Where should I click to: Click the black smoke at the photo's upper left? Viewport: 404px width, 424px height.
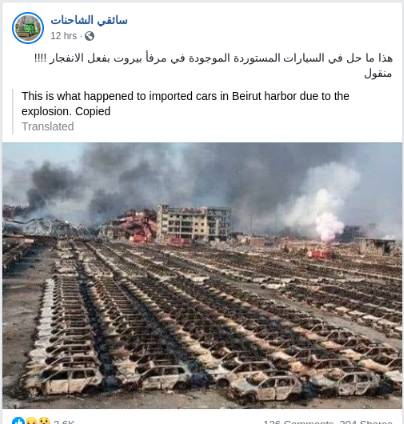(x=50, y=185)
